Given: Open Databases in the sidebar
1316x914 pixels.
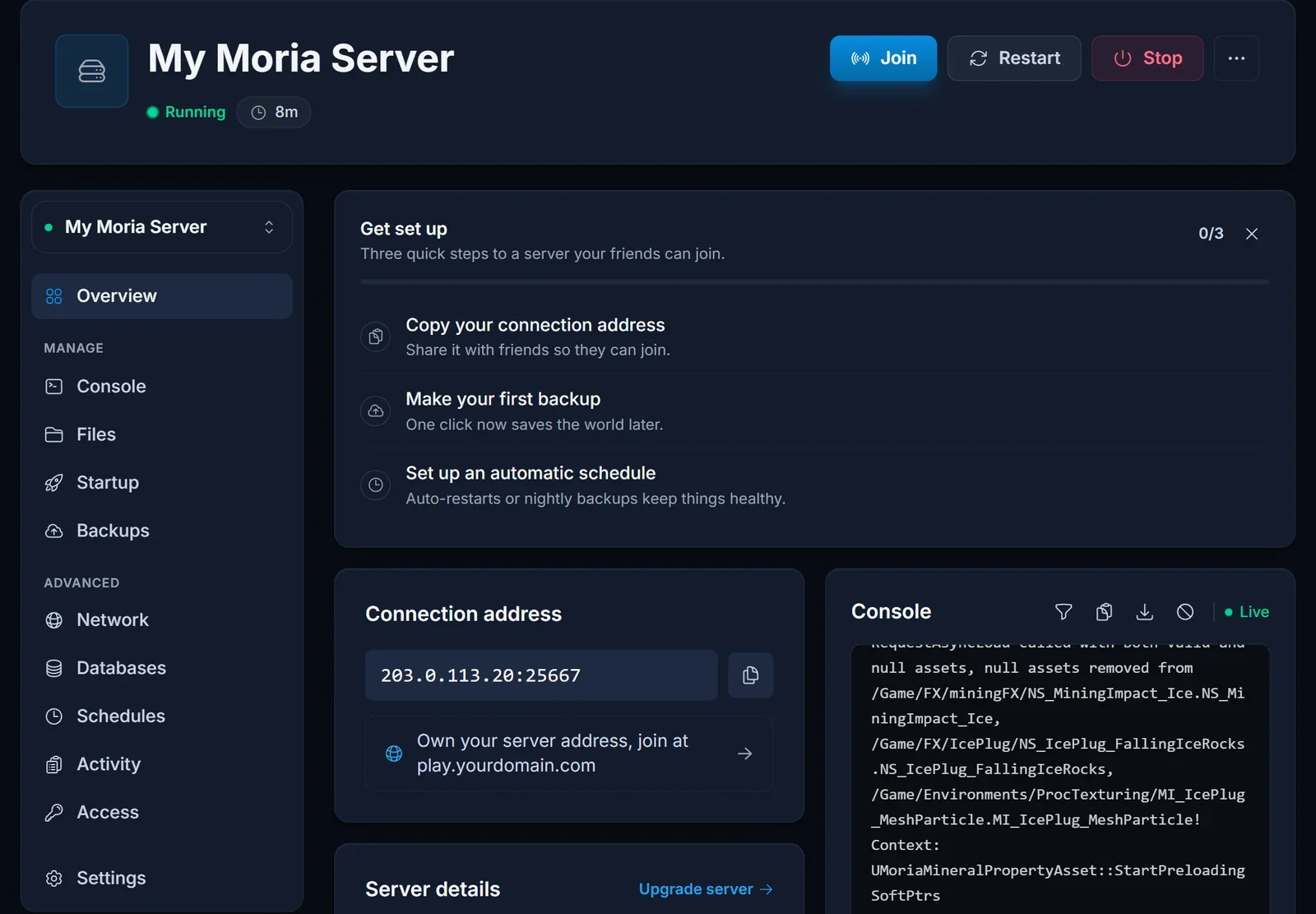Looking at the screenshot, I should 161,668.
